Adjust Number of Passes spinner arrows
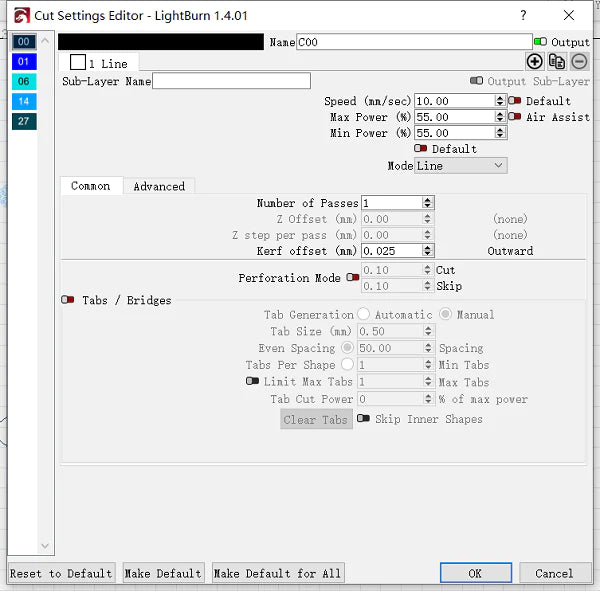 (427, 203)
